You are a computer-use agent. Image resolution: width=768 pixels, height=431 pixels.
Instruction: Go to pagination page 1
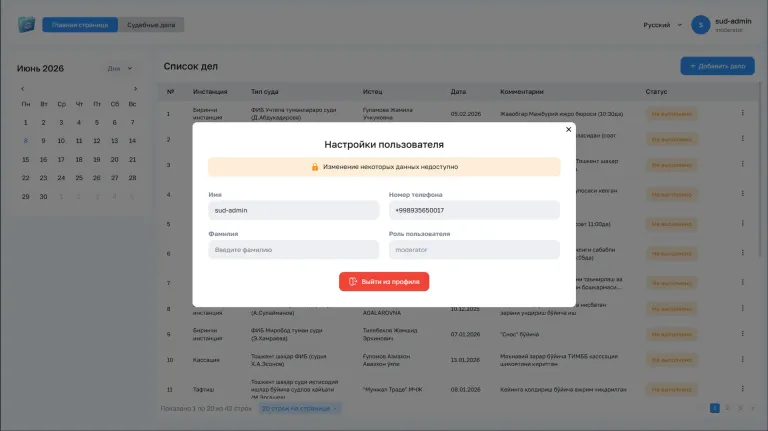pyautogui.click(x=715, y=408)
